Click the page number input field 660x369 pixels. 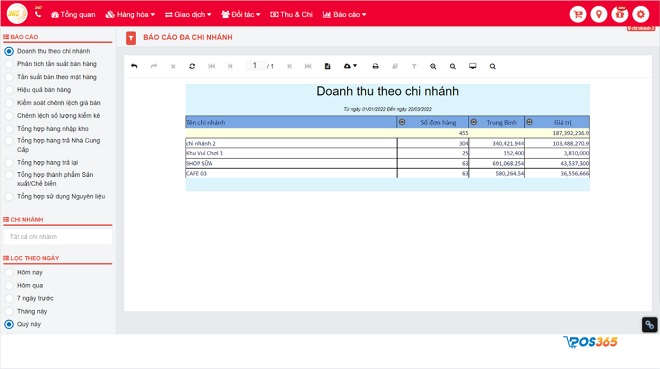click(x=255, y=66)
